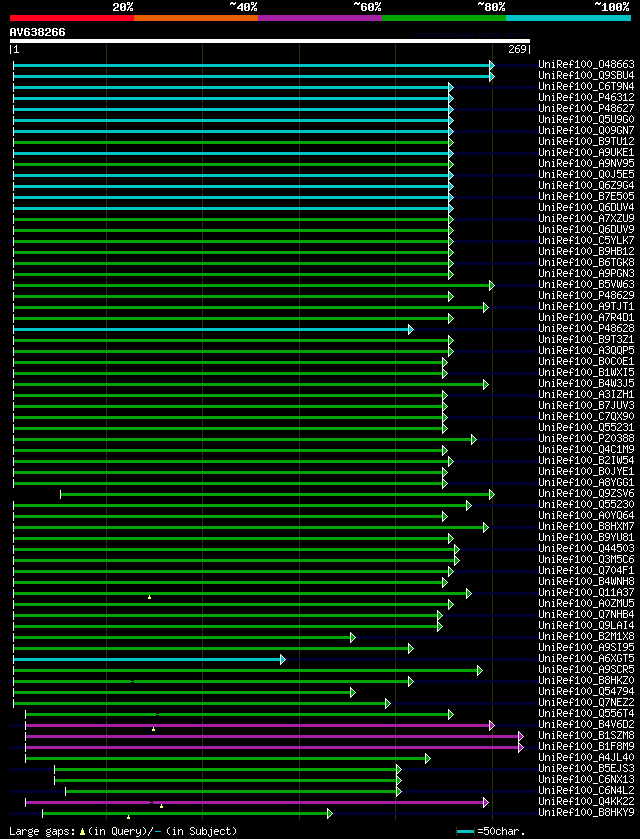Click the yellow gap marker under B4V6D2 bar

(x=154, y=729)
